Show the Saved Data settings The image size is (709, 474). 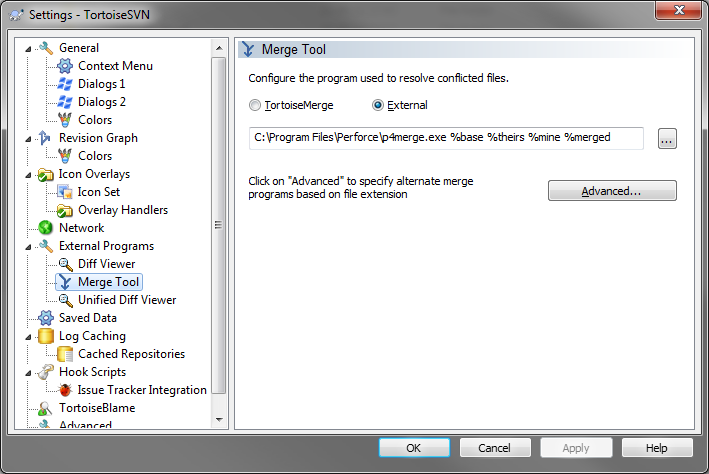(88, 318)
